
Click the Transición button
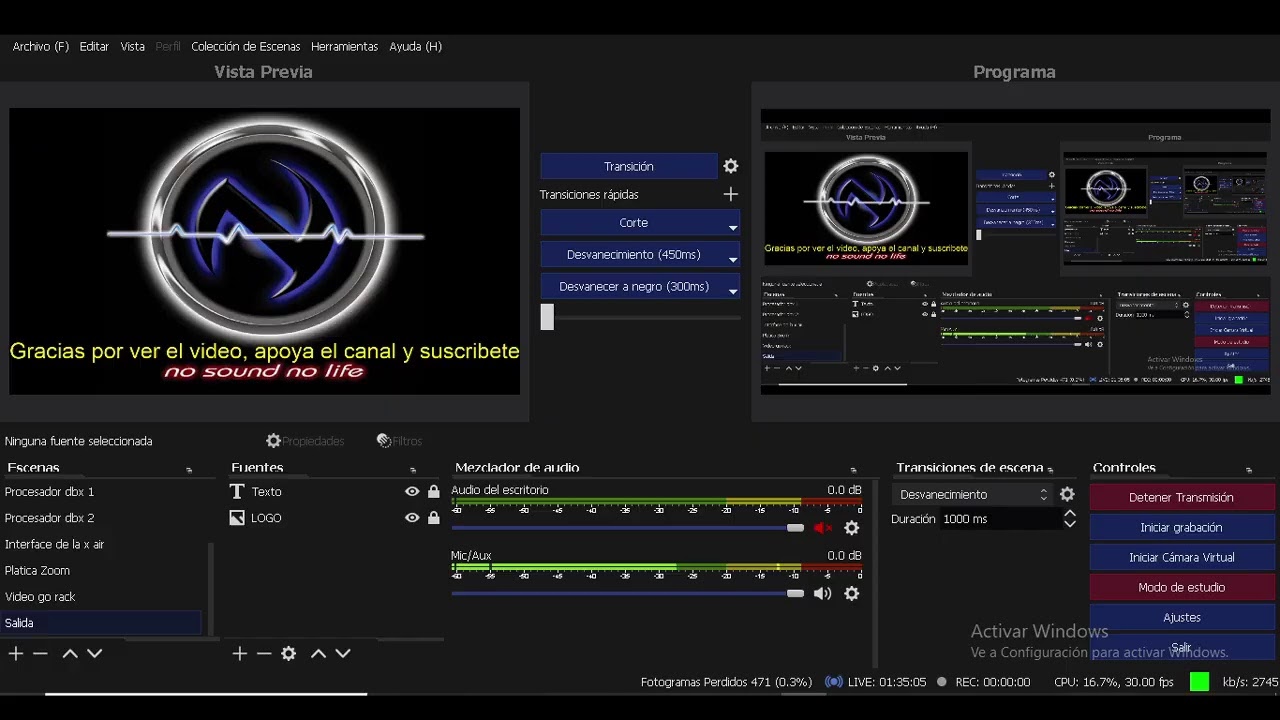(629, 166)
